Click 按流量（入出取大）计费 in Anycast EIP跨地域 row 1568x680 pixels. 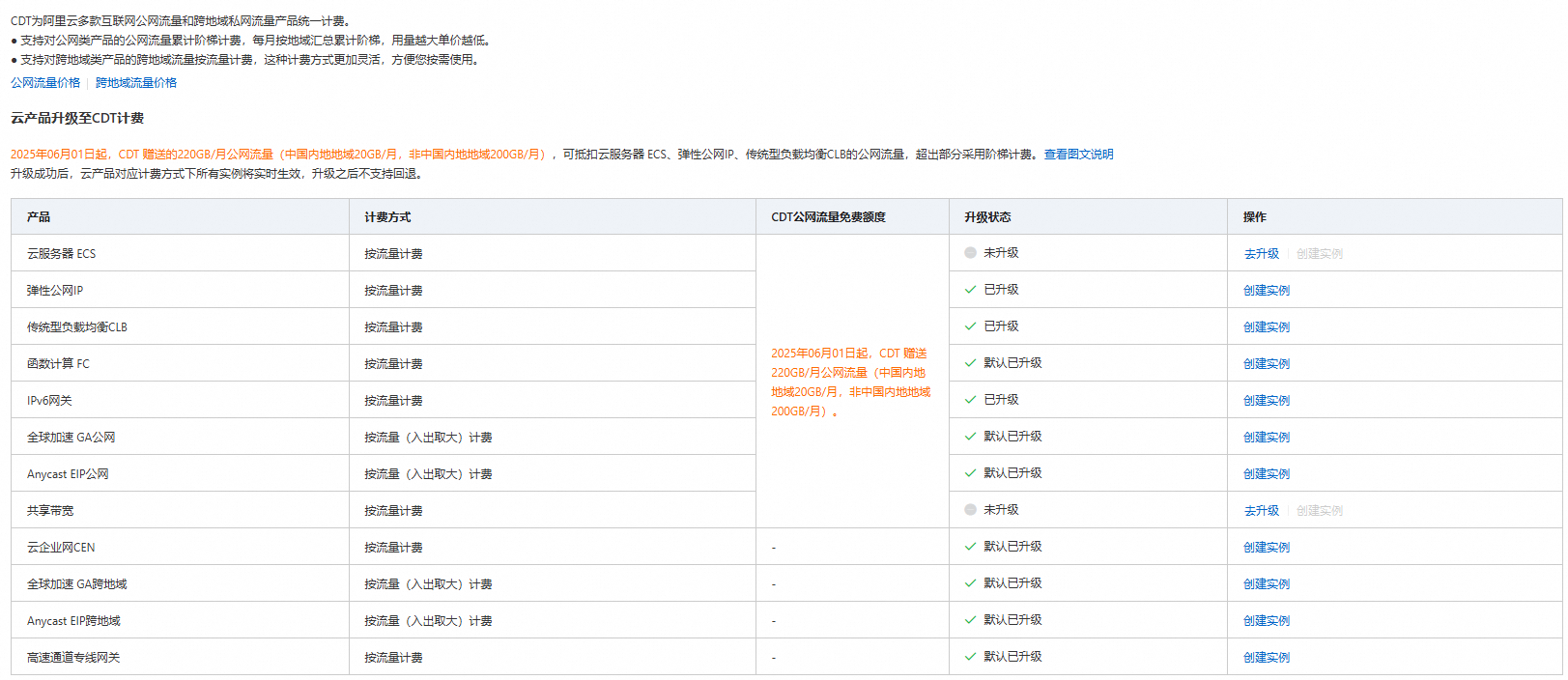pyautogui.click(x=428, y=621)
